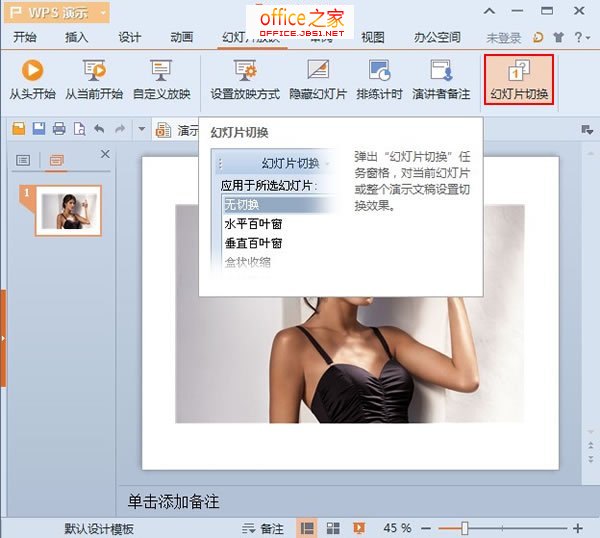Open the 设计 ribbon tab
This screenshot has height=538, width=600.
pos(129,37)
